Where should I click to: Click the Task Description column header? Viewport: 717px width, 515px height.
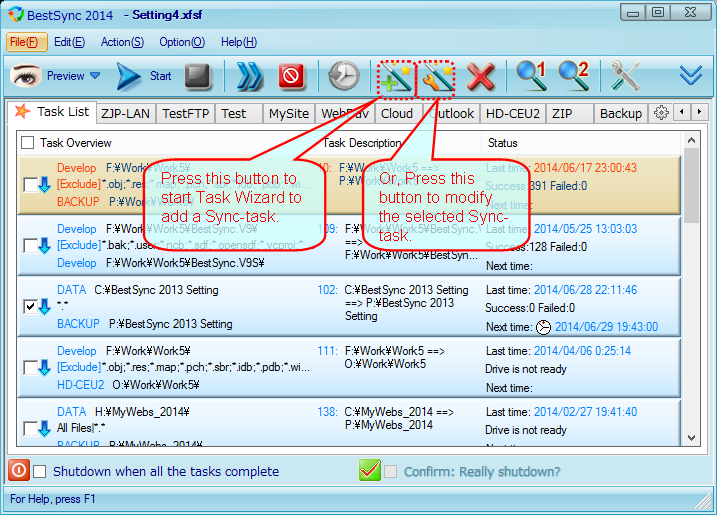tap(362, 143)
